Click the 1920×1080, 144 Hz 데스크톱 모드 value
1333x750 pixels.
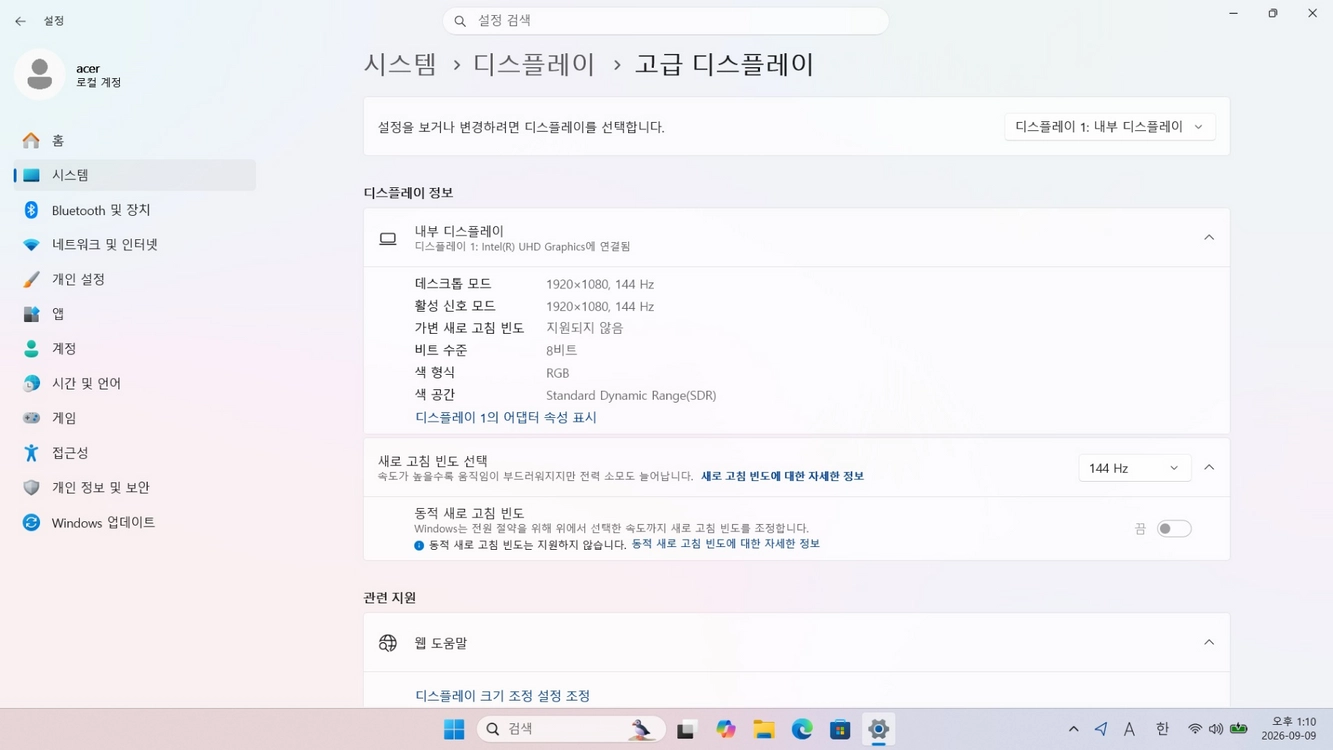[x=600, y=284]
